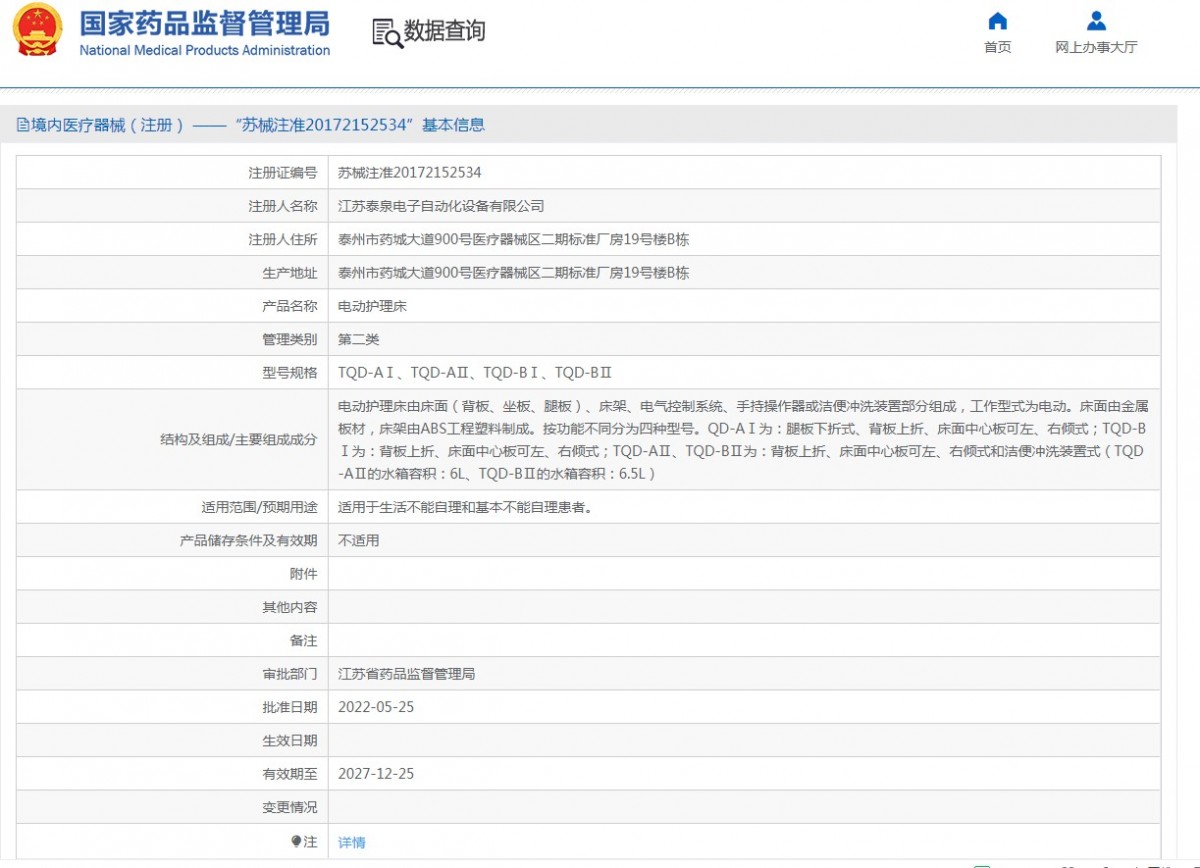Select company name 江苏泰泉电子自动化设备有限公司
The image size is (1200, 868).
441,206
